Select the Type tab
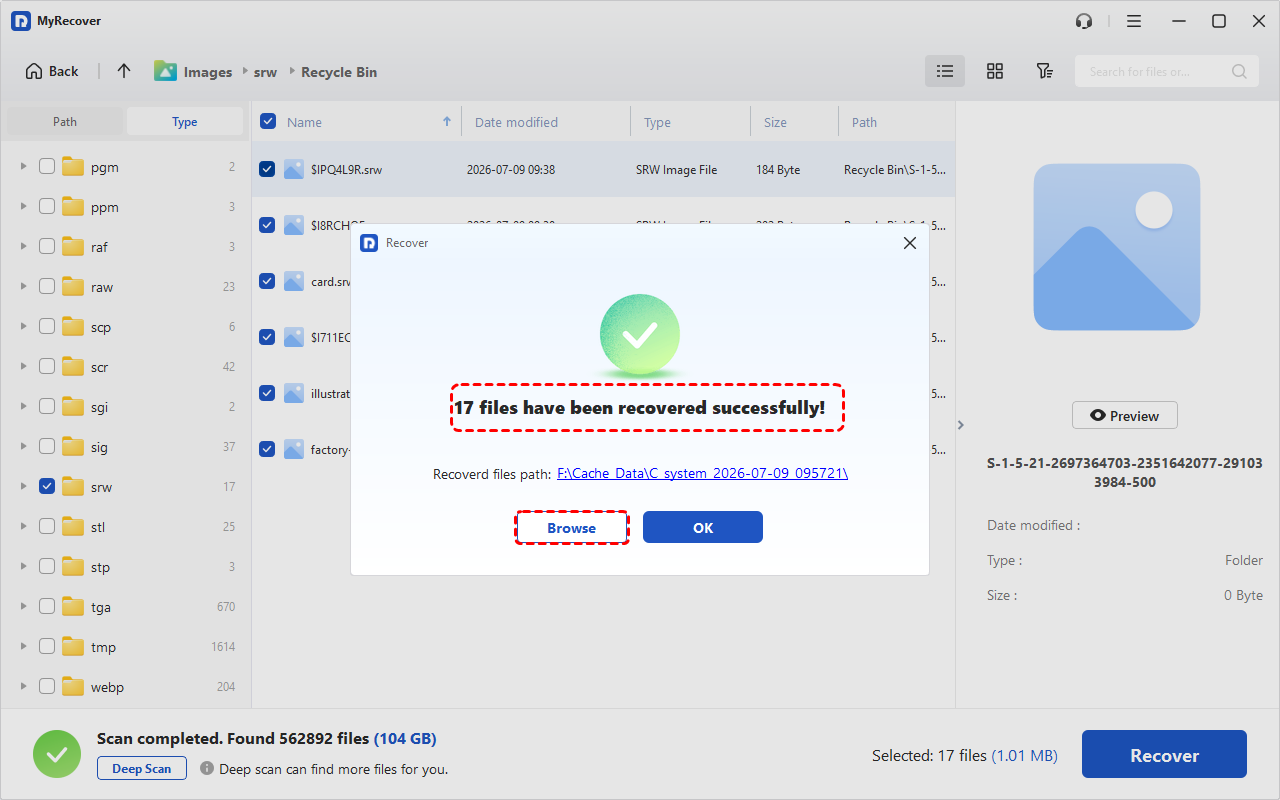 pos(185,122)
